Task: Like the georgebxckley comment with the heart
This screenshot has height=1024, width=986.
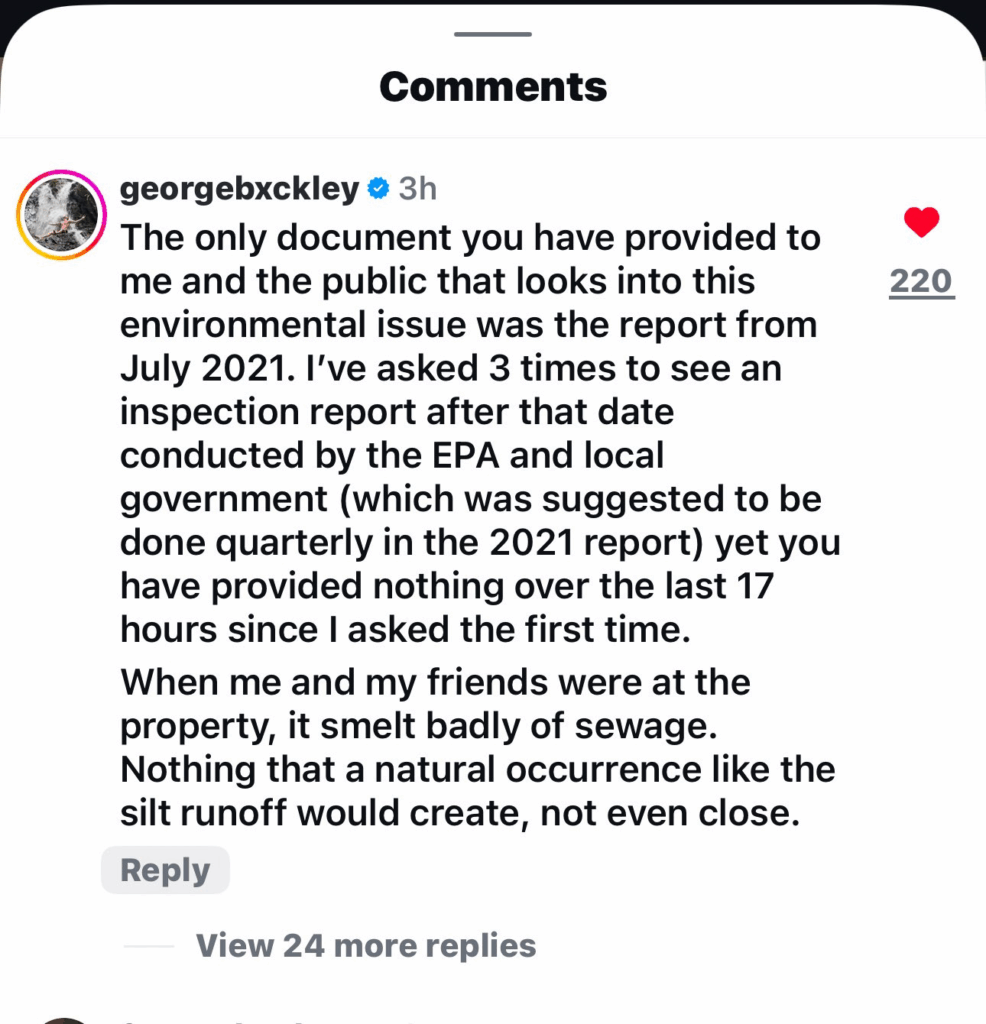Action: click(x=921, y=222)
